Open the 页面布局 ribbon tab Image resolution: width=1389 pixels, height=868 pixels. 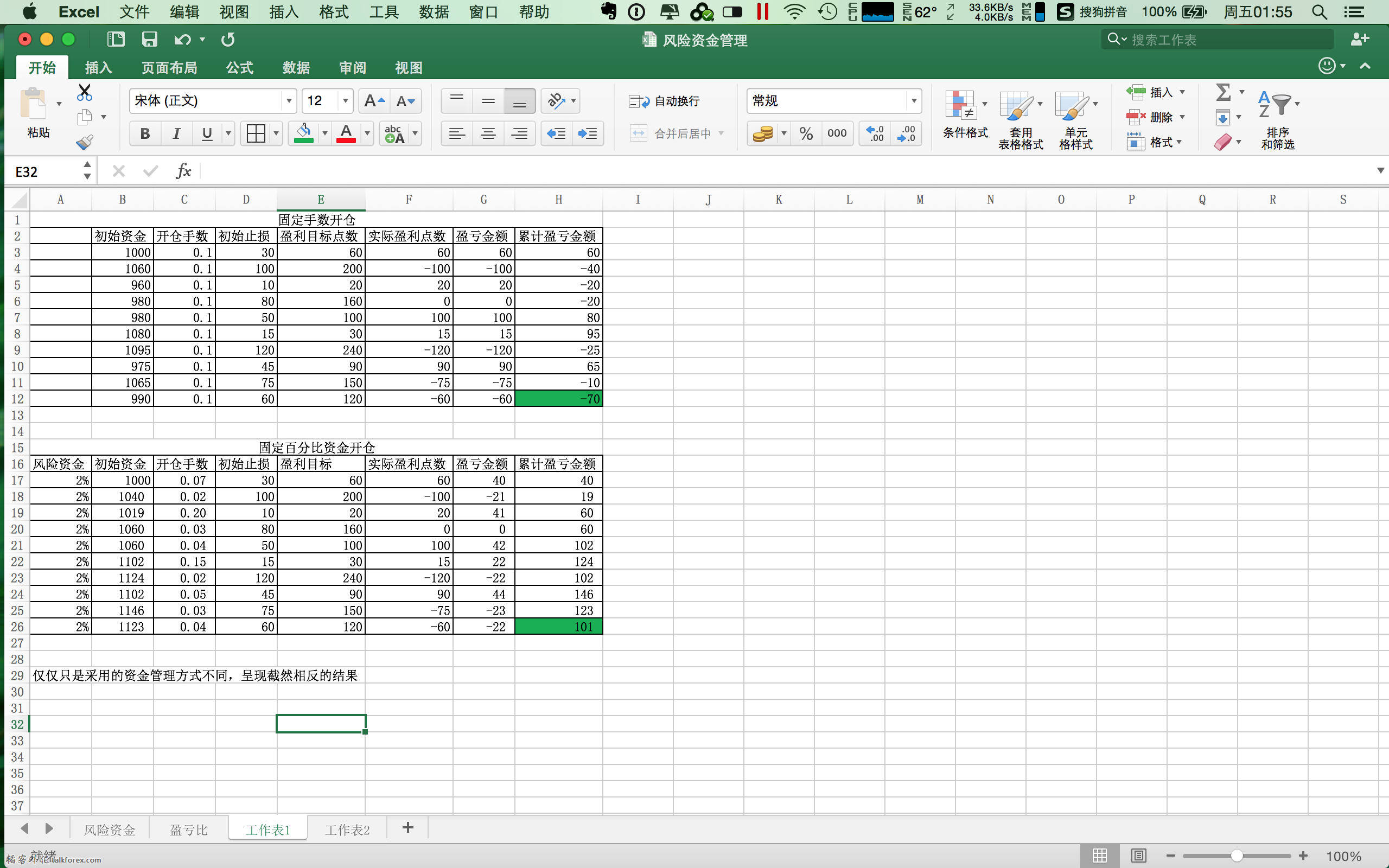[169, 68]
